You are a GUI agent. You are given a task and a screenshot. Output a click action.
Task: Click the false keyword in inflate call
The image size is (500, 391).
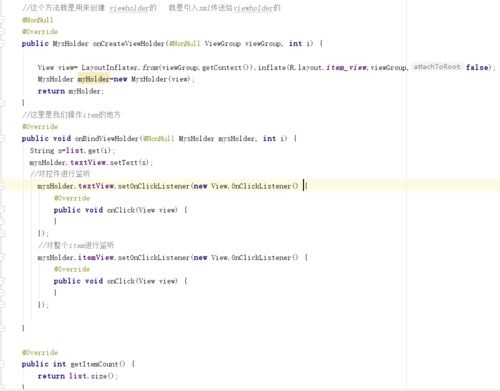477,68
